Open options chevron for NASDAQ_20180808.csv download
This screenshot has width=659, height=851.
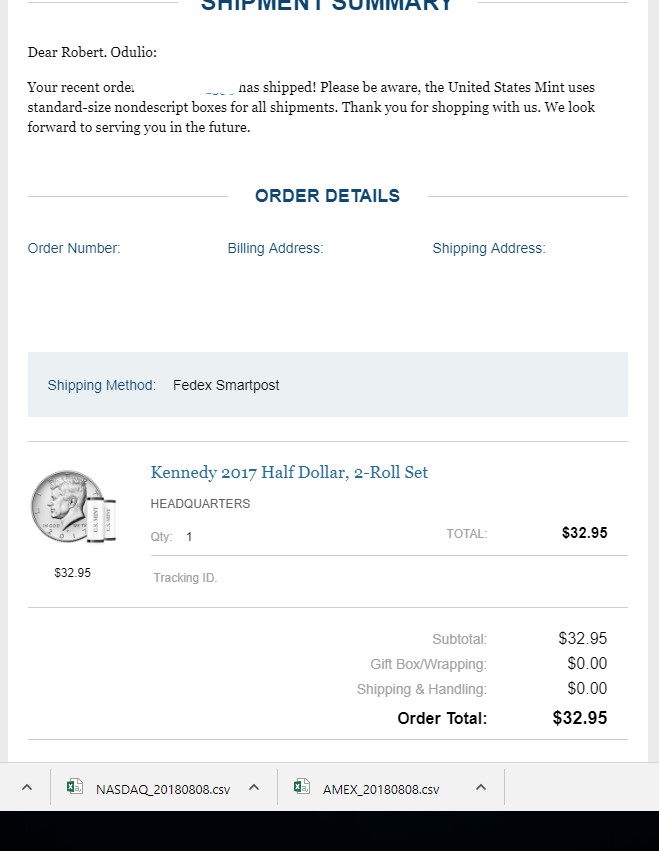(x=254, y=788)
